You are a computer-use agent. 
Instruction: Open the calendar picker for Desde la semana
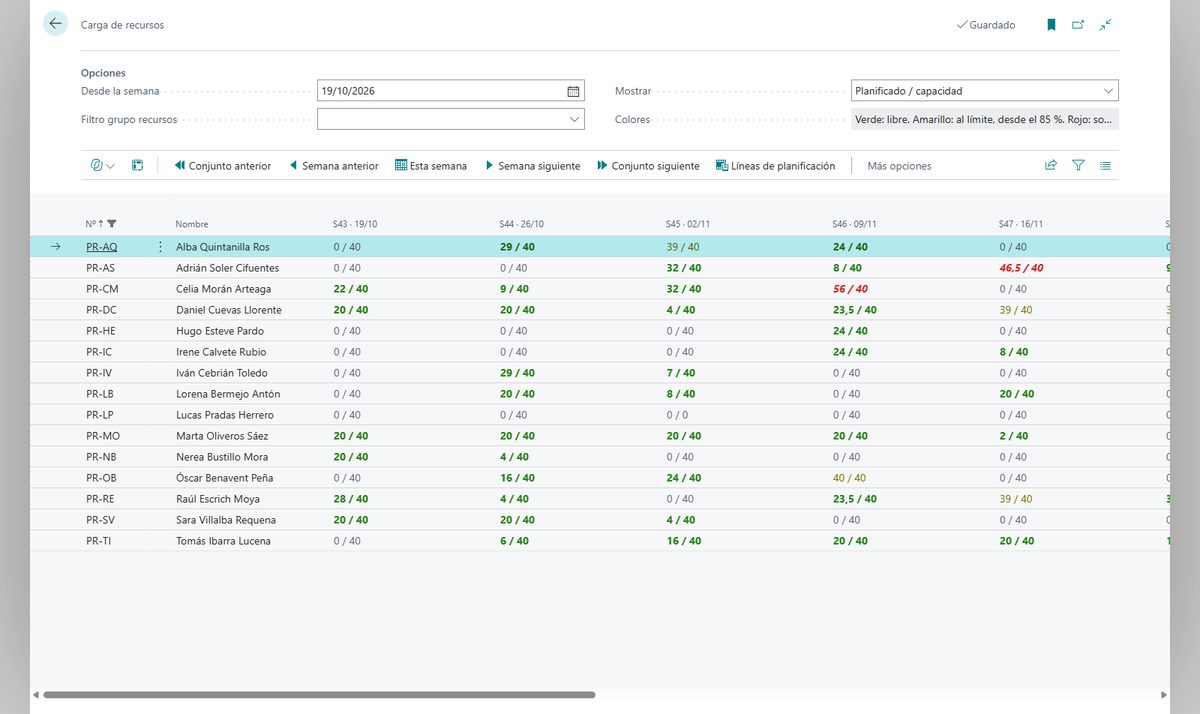coord(573,91)
